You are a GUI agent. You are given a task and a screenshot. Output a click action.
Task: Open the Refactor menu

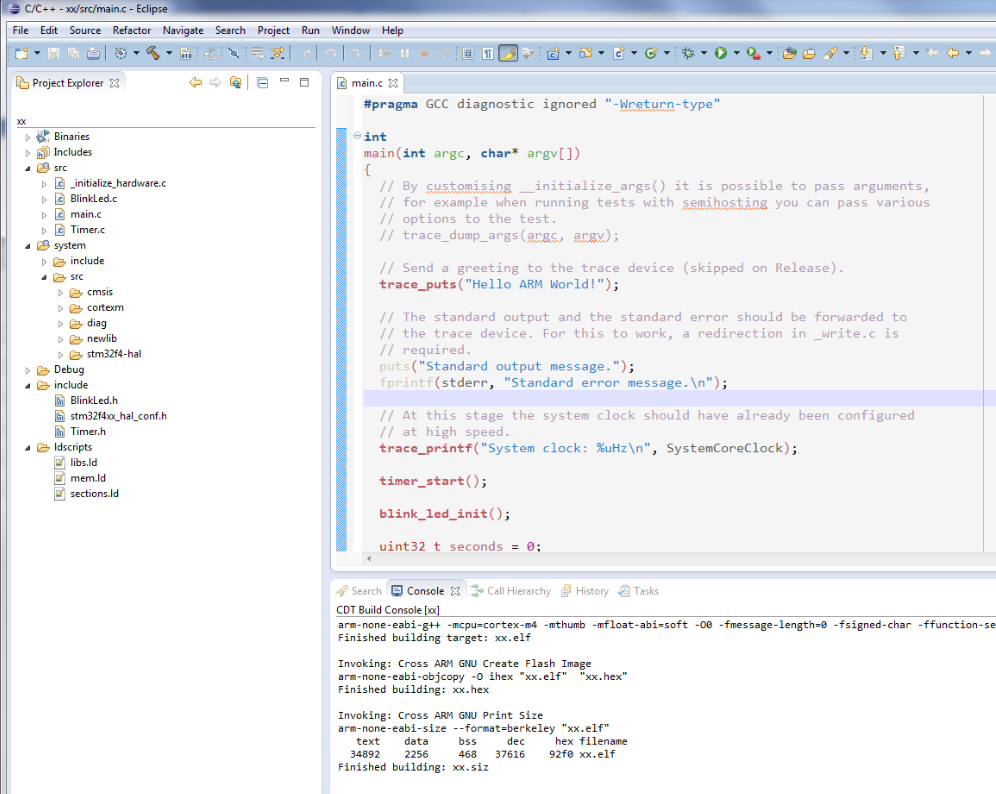tap(131, 30)
